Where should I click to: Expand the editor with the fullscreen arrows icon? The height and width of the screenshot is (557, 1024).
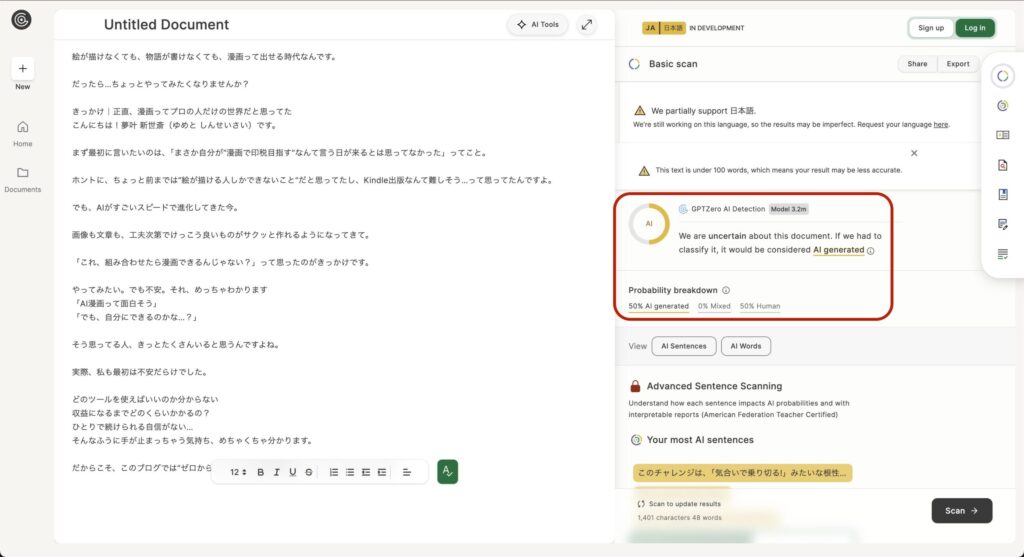586,25
